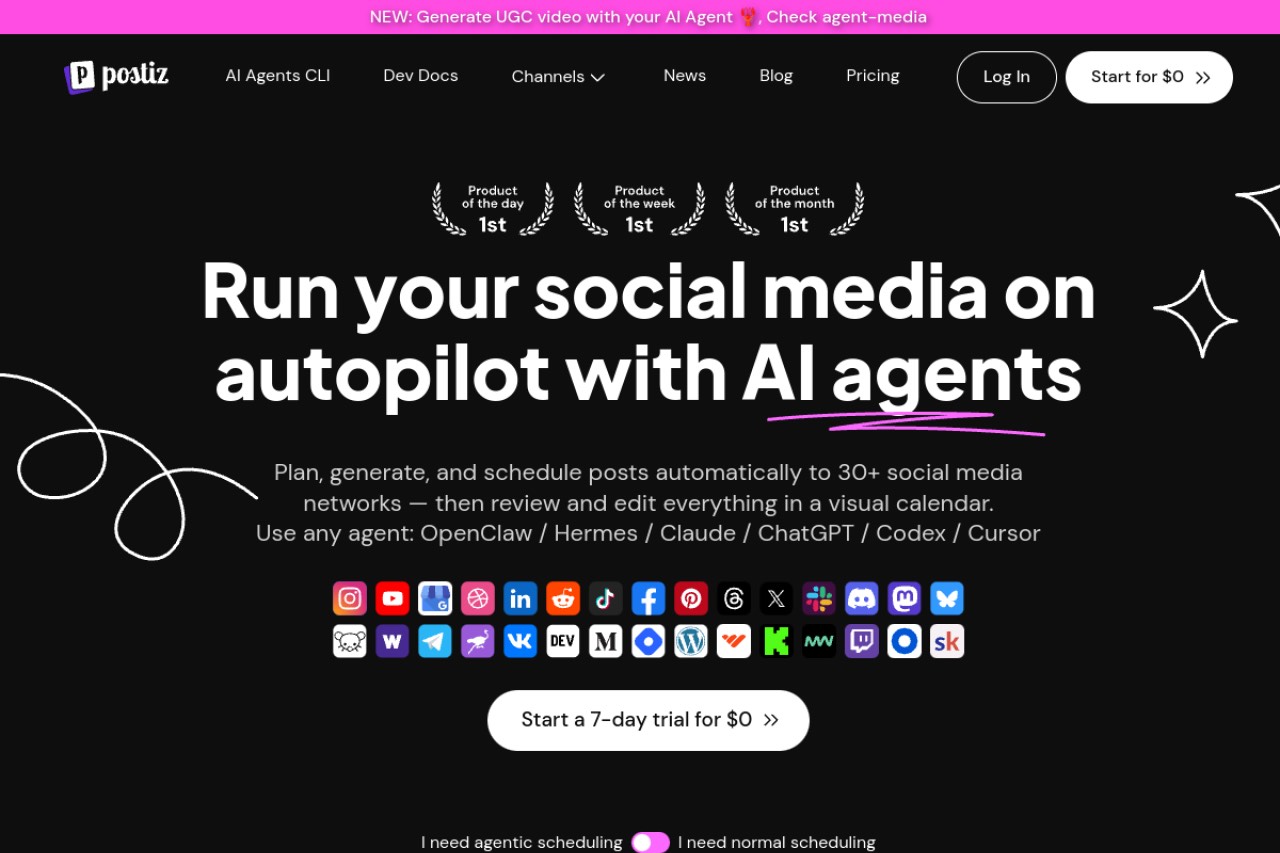Viewport: 1280px width, 853px height.
Task: Open the agent-media announcement banner
Action: [648, 17]
